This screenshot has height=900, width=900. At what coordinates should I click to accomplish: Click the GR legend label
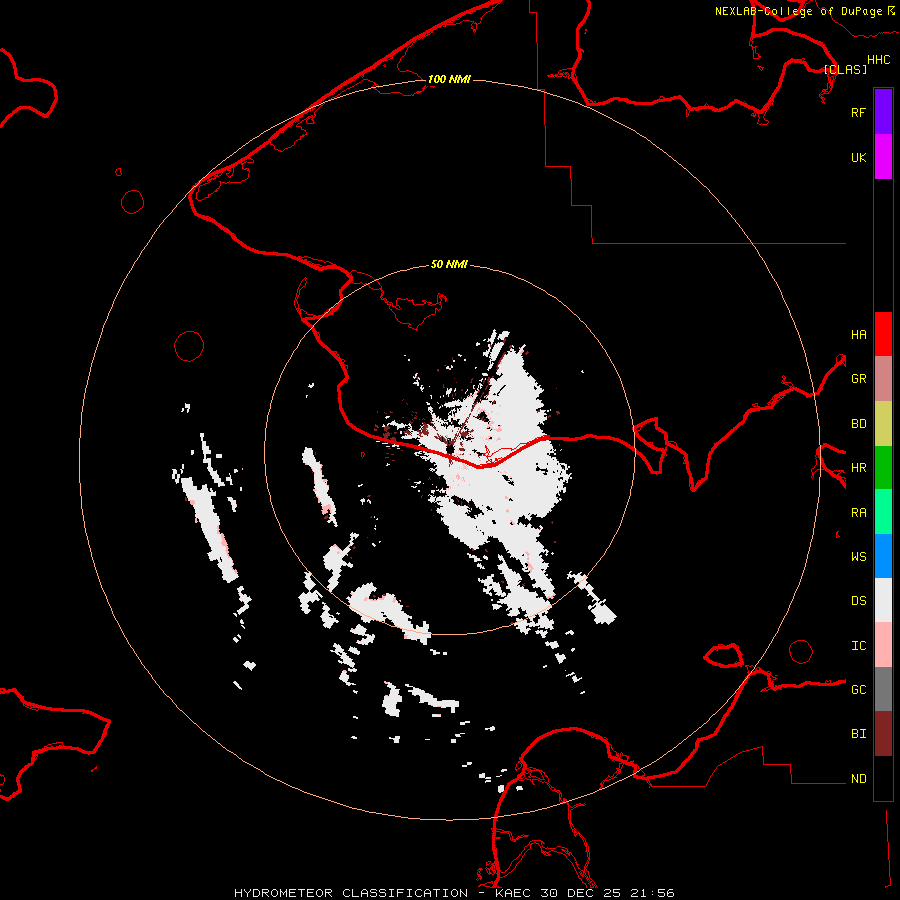[858, 379]
